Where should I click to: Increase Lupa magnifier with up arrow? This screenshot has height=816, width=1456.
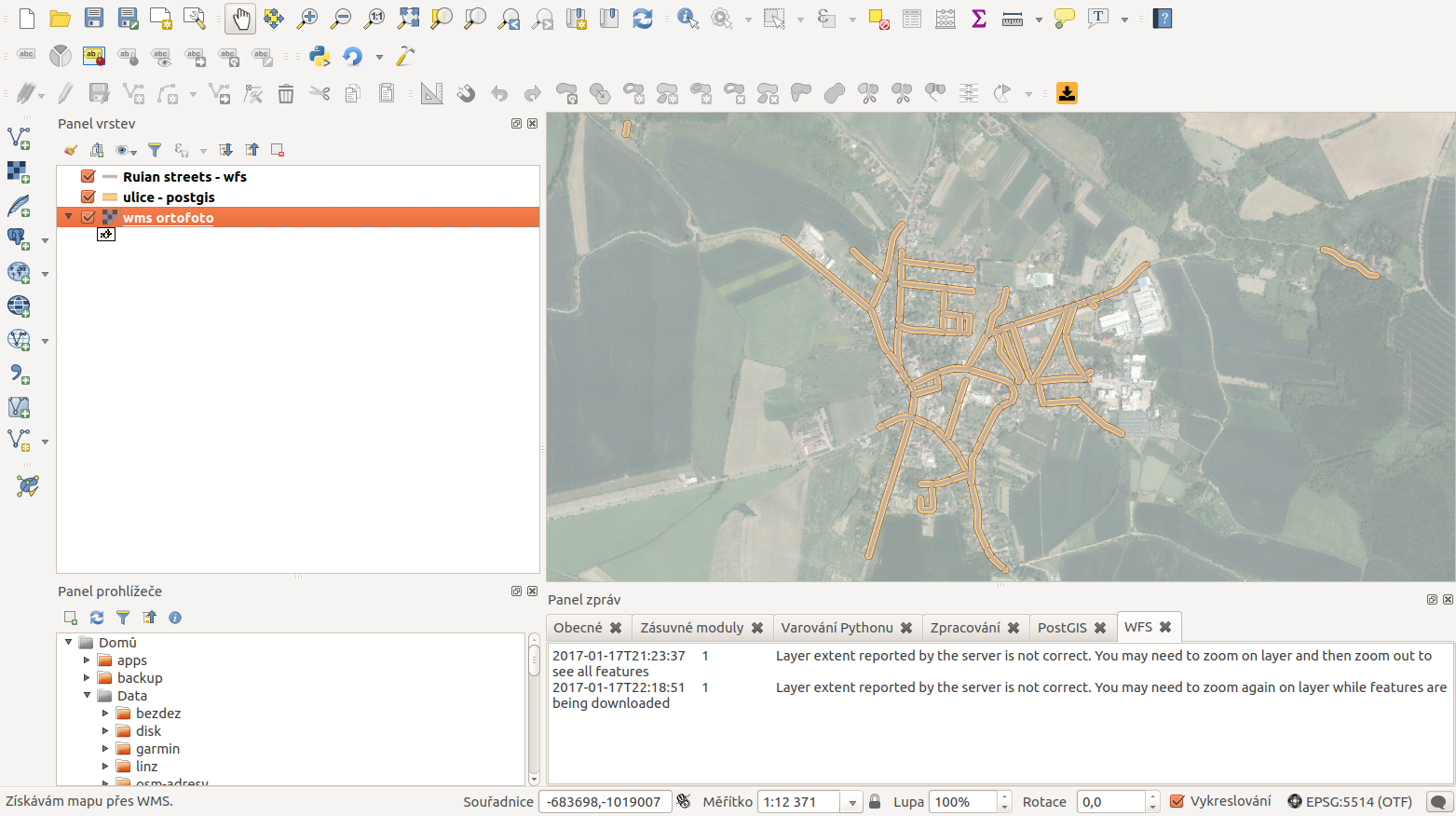(x=1004, y=796)
